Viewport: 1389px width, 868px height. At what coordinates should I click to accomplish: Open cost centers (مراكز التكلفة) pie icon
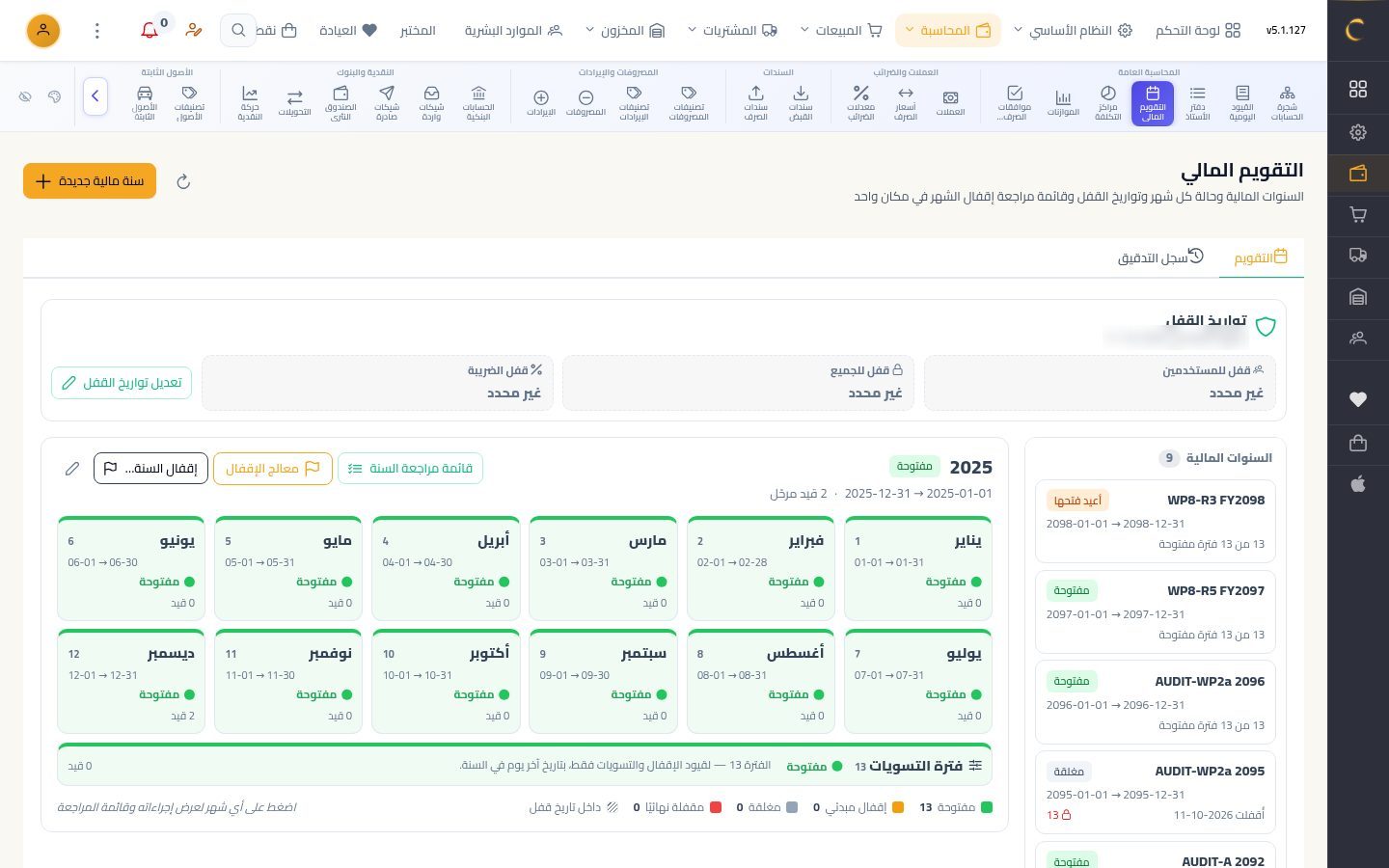(x=1107, y=103)
